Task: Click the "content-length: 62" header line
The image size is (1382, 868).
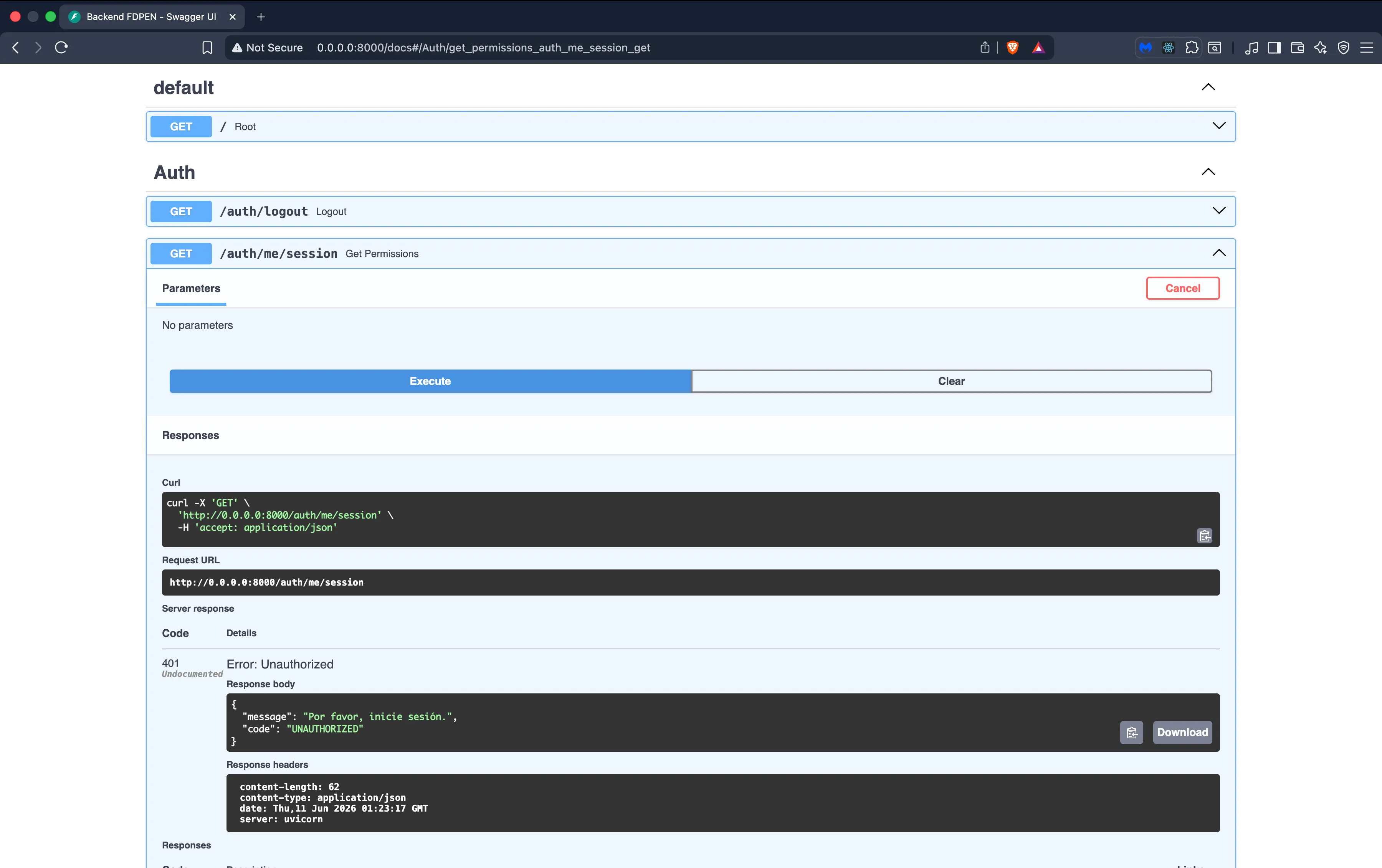Action: pos(289,787)
